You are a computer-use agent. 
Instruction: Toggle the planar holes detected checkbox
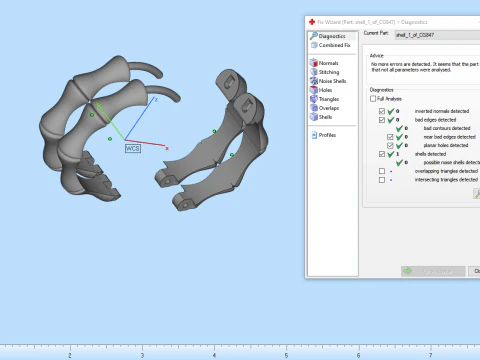(390, 145)
